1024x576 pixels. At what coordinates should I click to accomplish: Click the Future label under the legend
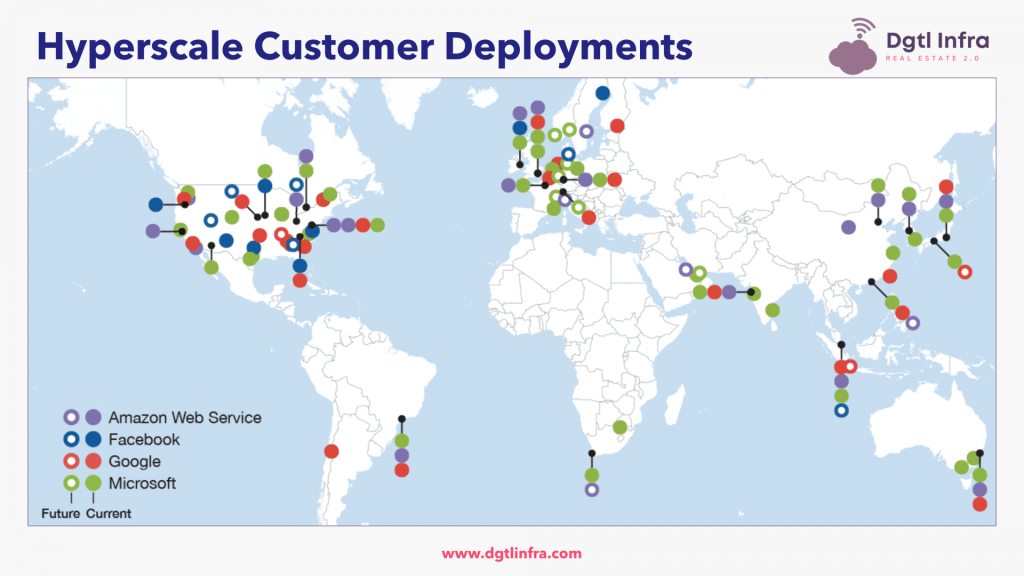pyautogui.click(x=58, y=514)
